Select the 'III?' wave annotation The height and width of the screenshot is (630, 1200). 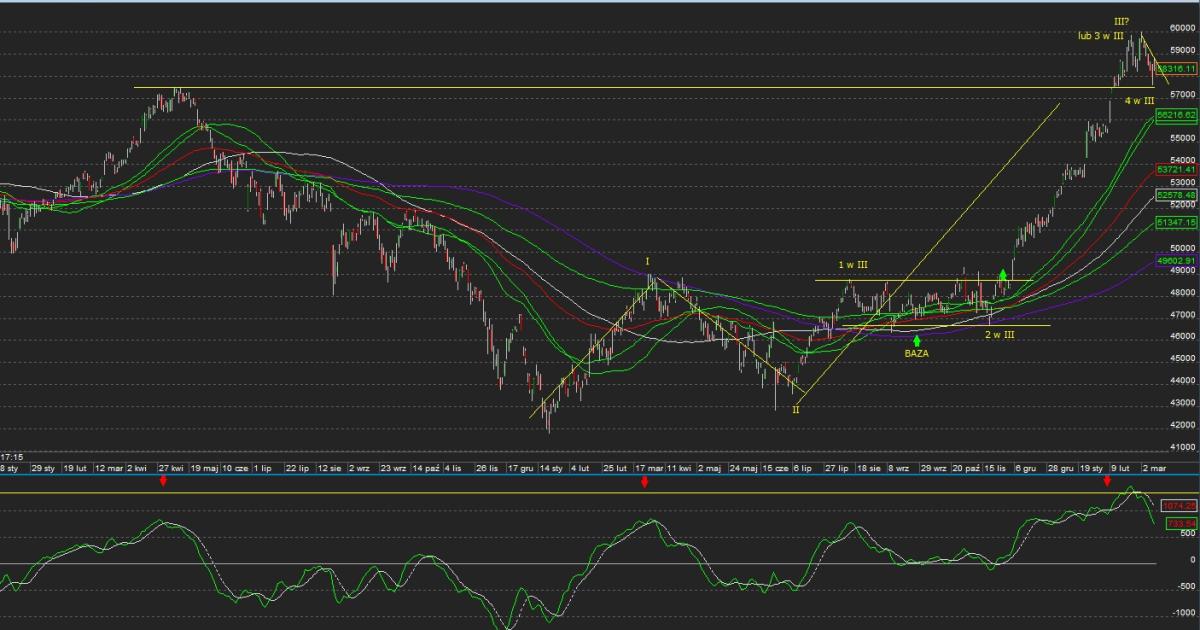(1123, 21)
